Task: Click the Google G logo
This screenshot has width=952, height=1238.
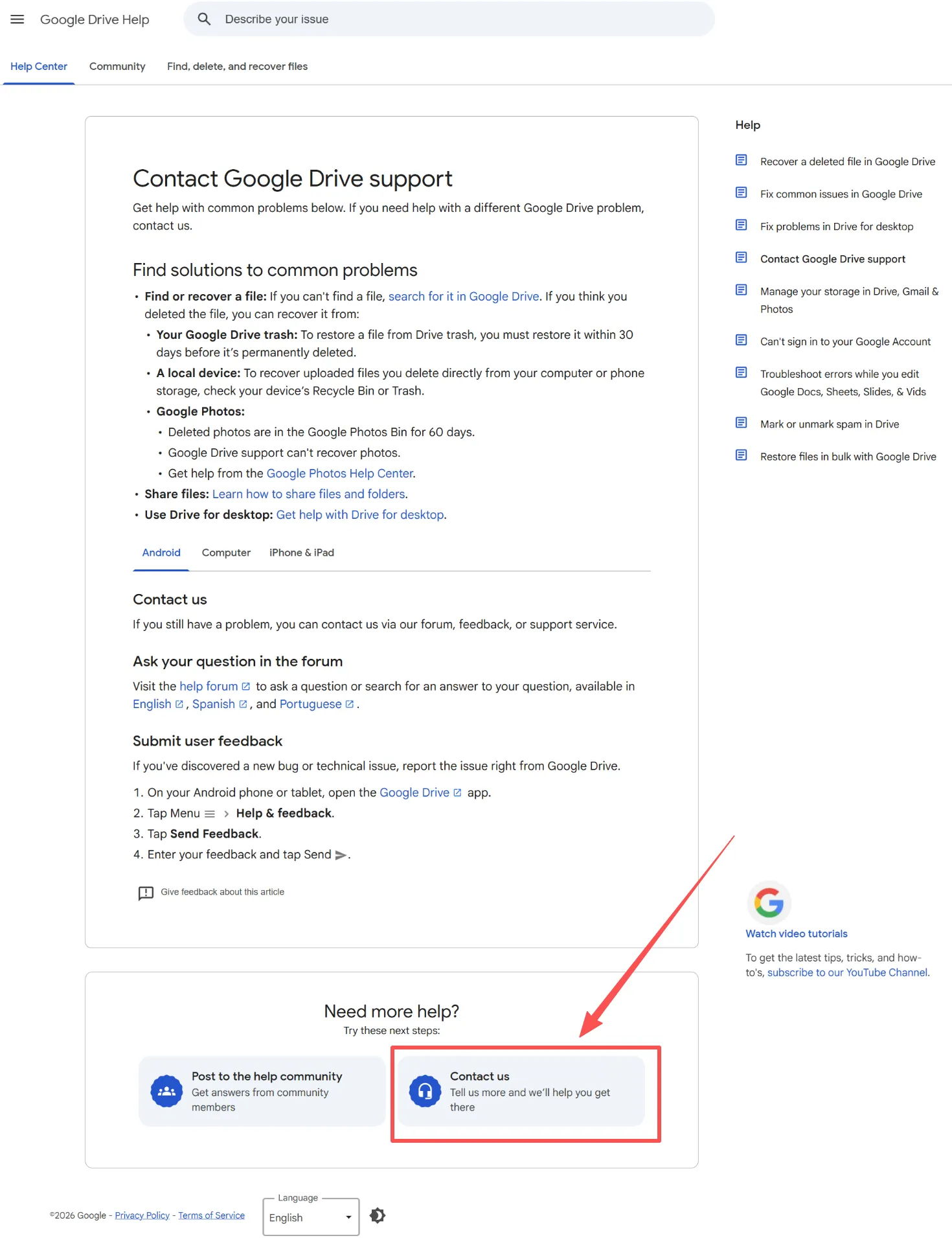Action: [769, 902]
